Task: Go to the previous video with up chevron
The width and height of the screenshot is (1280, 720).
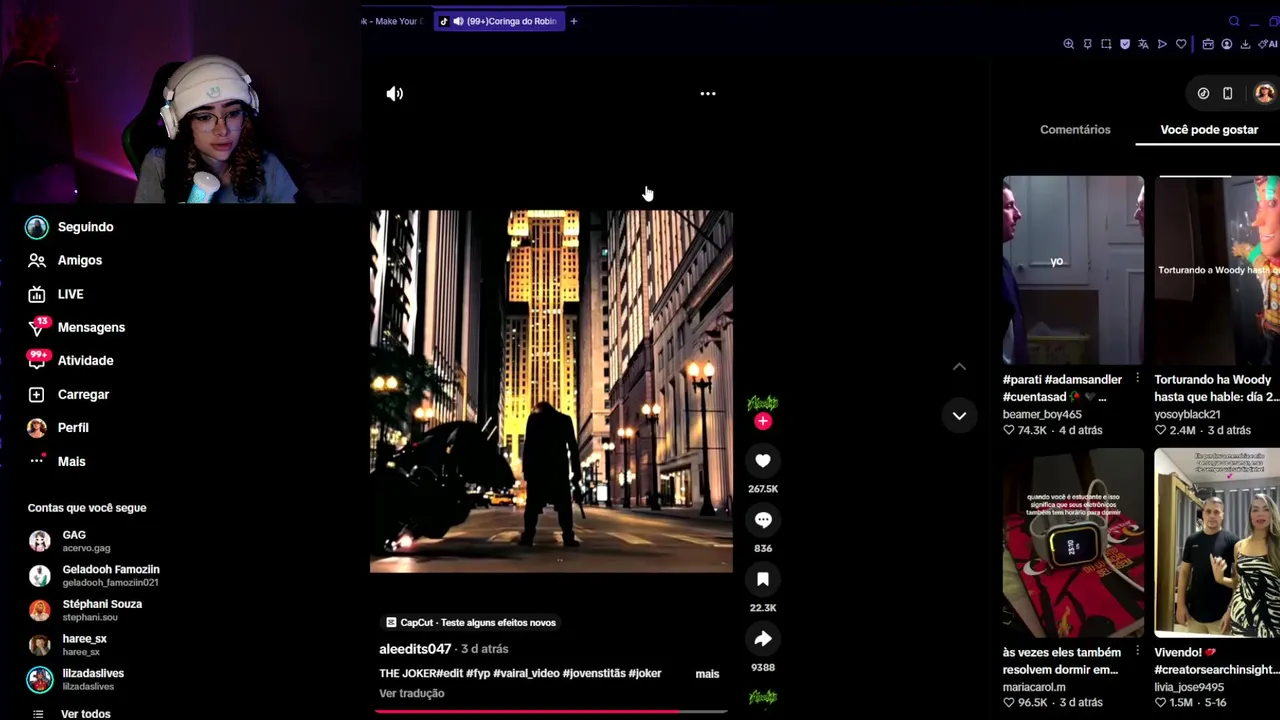Action: coord(959,367)
